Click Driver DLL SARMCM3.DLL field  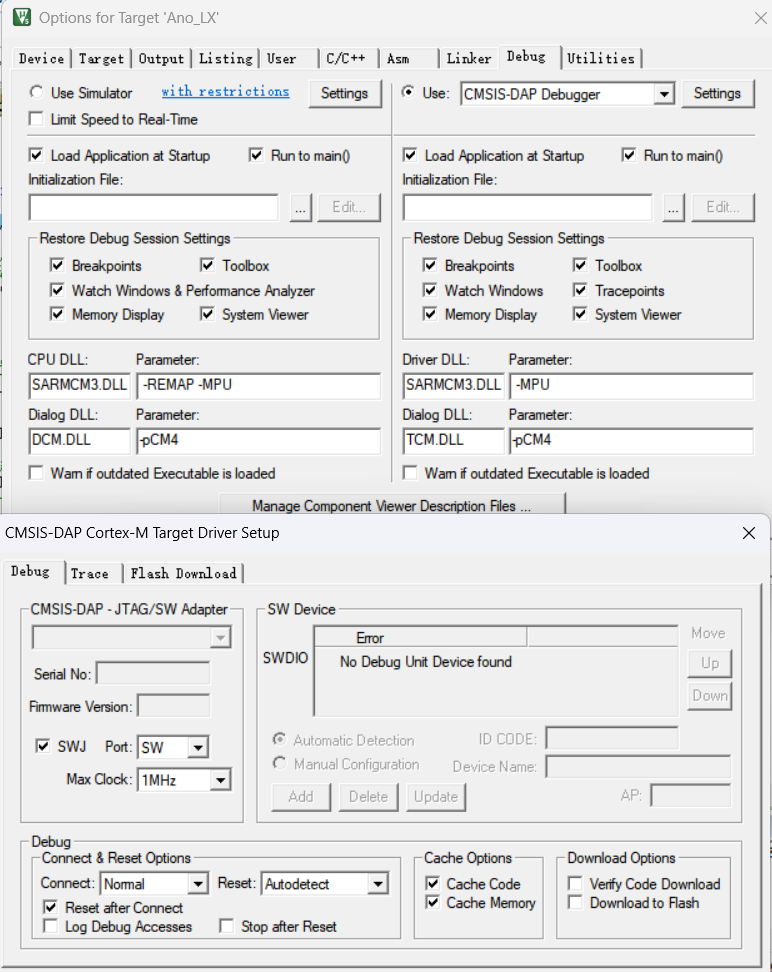coord(453,386)
